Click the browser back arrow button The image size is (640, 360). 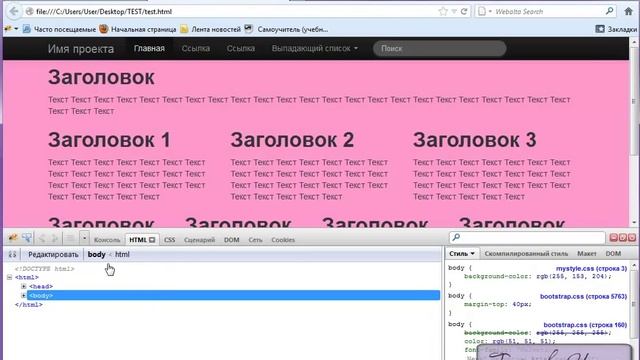pyautogui.click(x=14, y=11)
